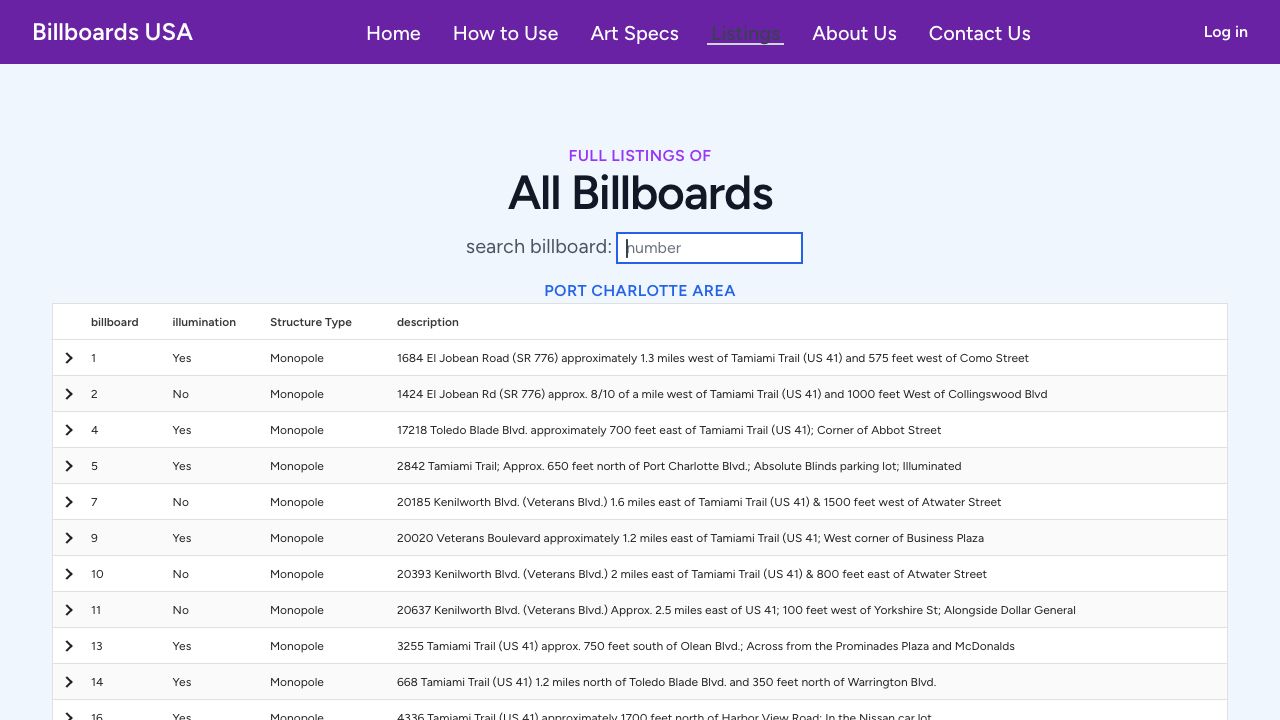Click billboard number 13 cell
This screenshot has height=720, width=1280.
tap(97, 646)
